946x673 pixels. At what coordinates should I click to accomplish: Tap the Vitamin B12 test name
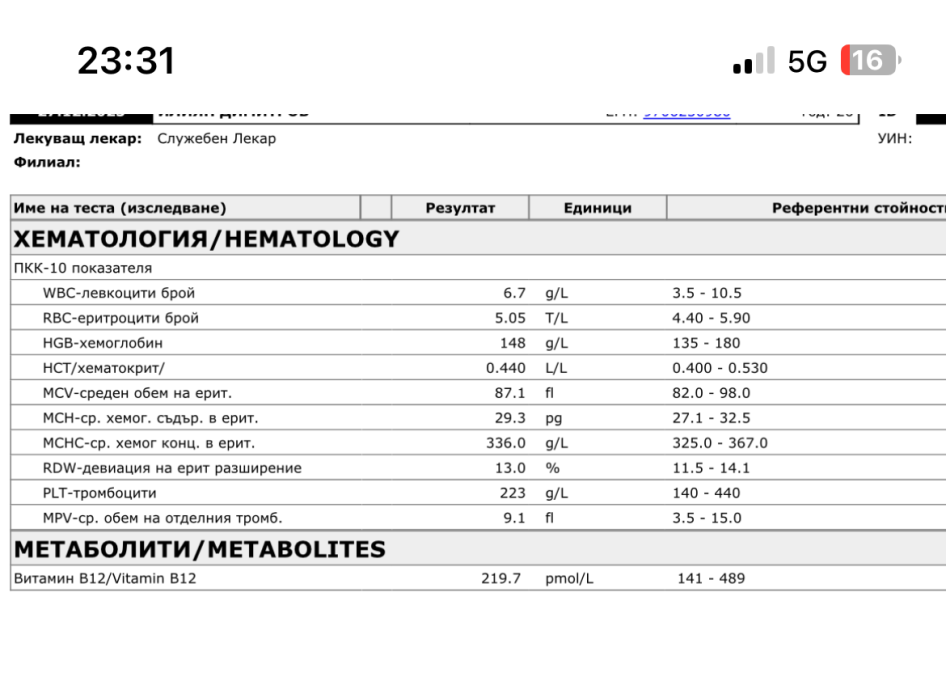click(x=105, y=578)
